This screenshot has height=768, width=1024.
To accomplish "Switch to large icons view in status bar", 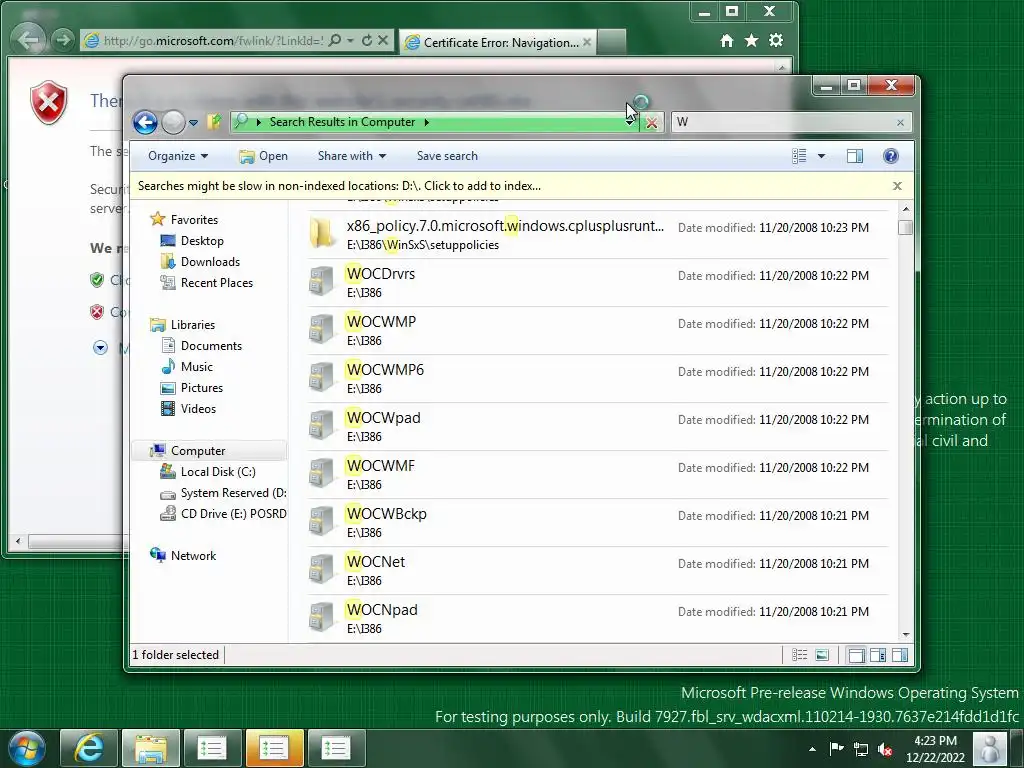I will tap(822, 655).
